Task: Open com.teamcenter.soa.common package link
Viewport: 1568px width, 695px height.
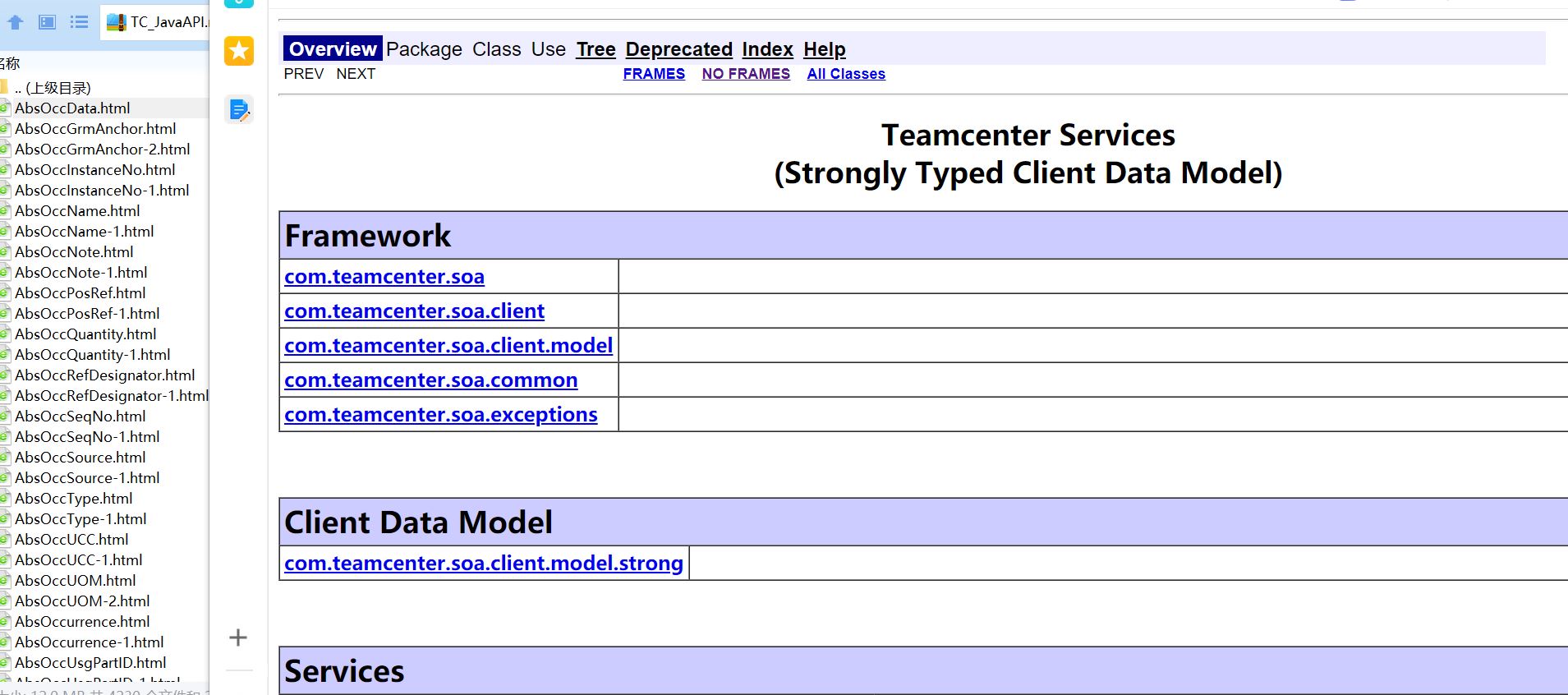Action: pyautogui.click(x=431, y=380)
